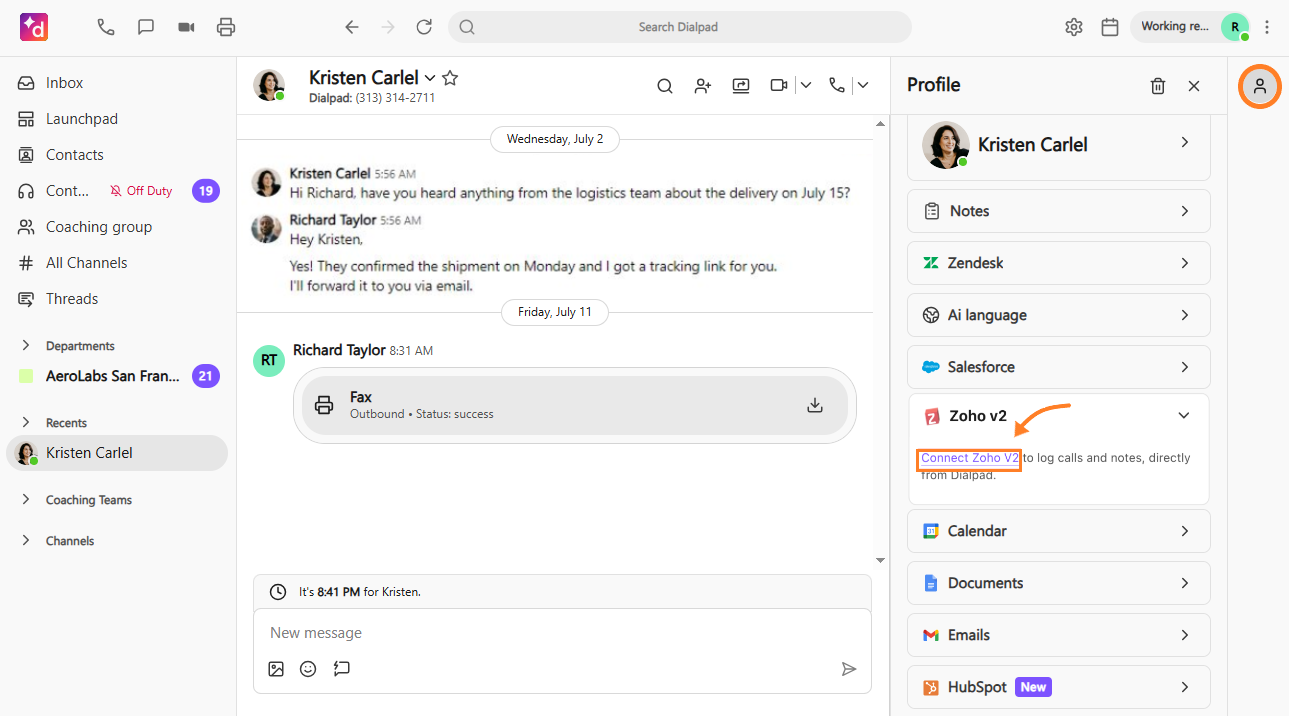The image size is (1289, 716).
Task: Open video call options dropdown arrow
Action: 806,86
